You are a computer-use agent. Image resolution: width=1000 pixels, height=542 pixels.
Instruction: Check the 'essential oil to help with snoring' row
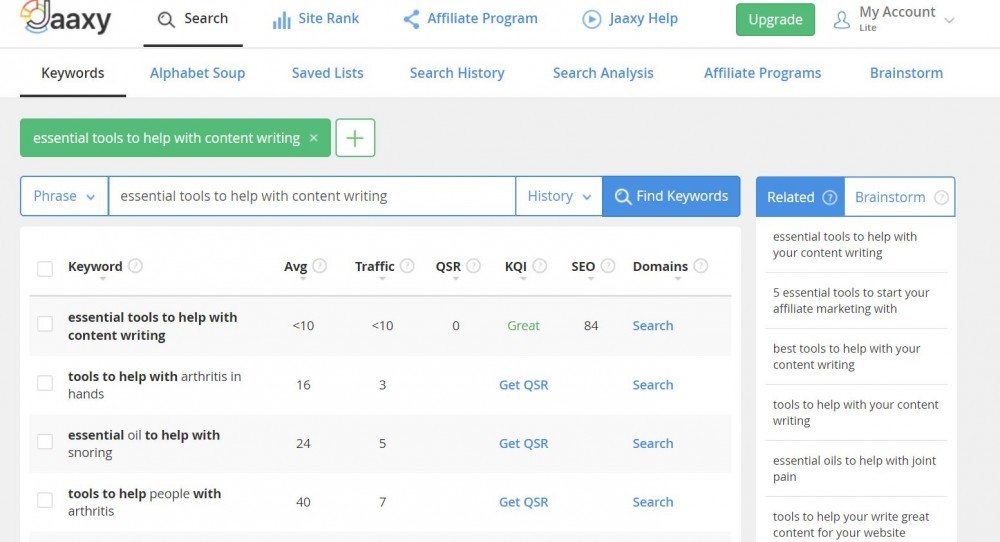(45, 441)
